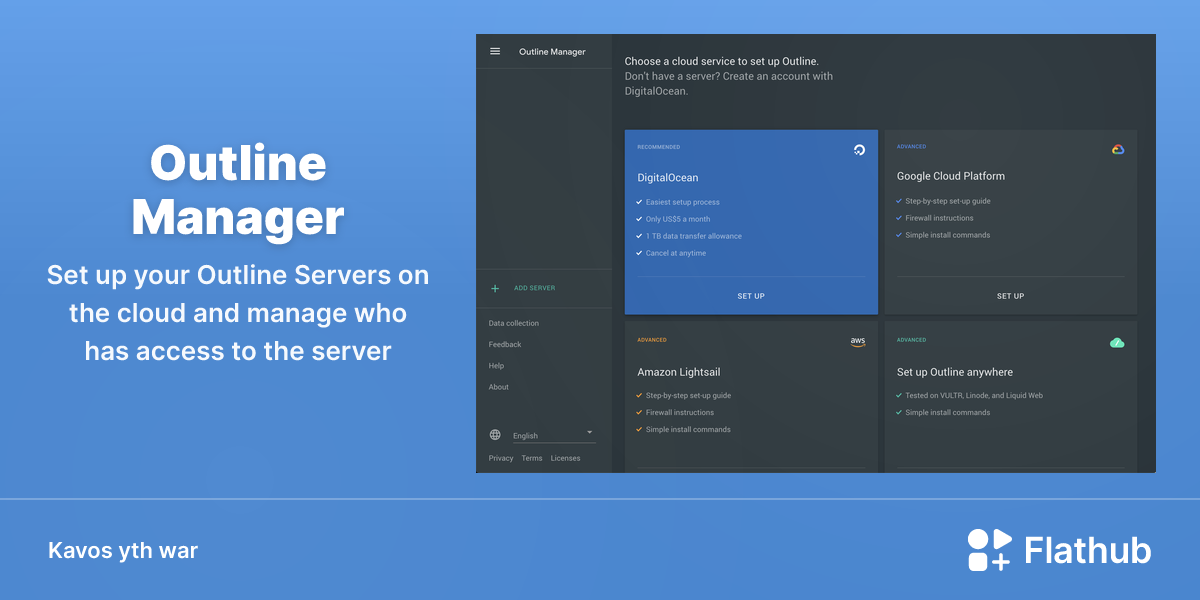The height and width of the screenshot is (600, 1200).
Task: Click 'Cancel at anytime' text
Action: click(676, 253)
